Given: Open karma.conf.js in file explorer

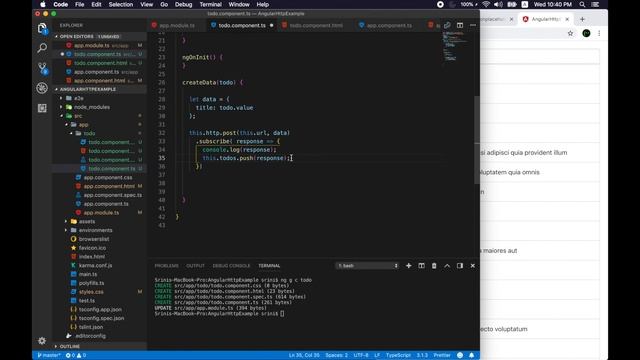Looking at the screenshot, I should click(x=96, y=265).
